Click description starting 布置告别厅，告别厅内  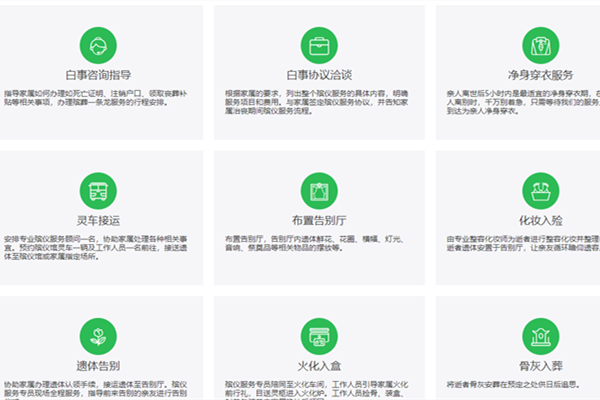[x=315, y=243]
